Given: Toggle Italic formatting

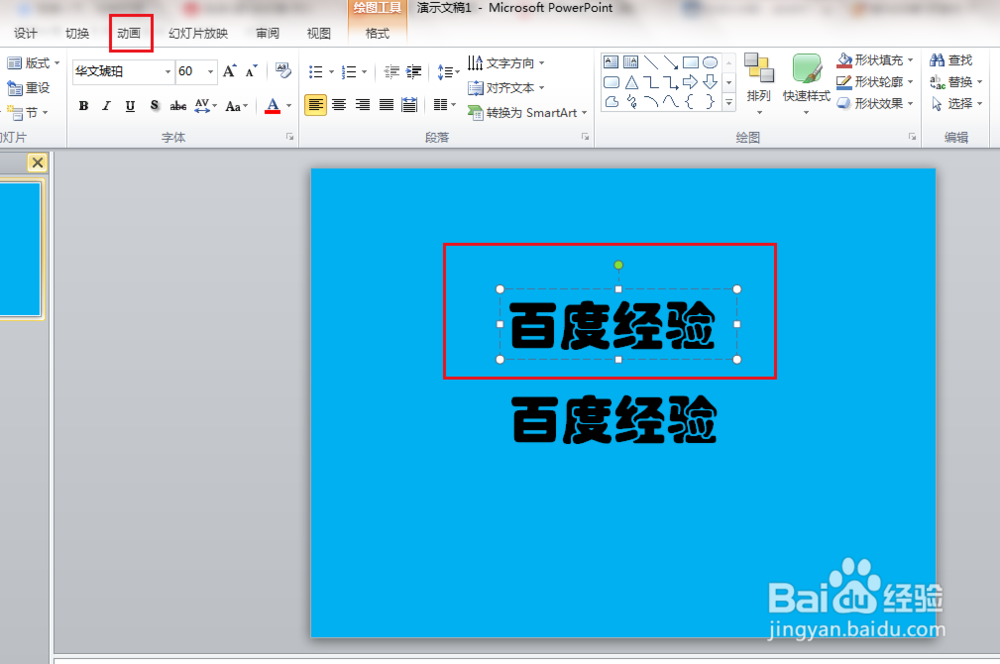Looking at the screenshot, I should pos(107,106).
